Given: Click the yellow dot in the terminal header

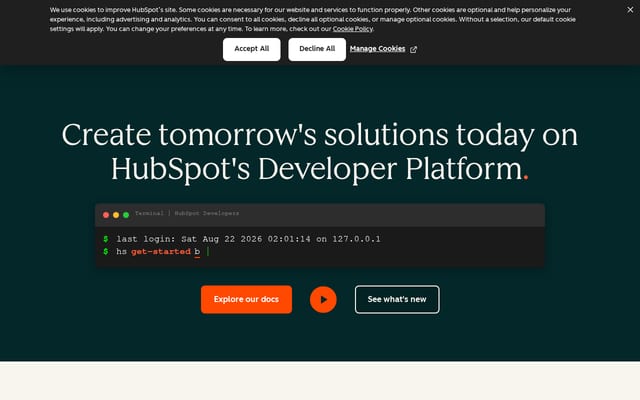Looking at the screenshot, I should 116,215.
